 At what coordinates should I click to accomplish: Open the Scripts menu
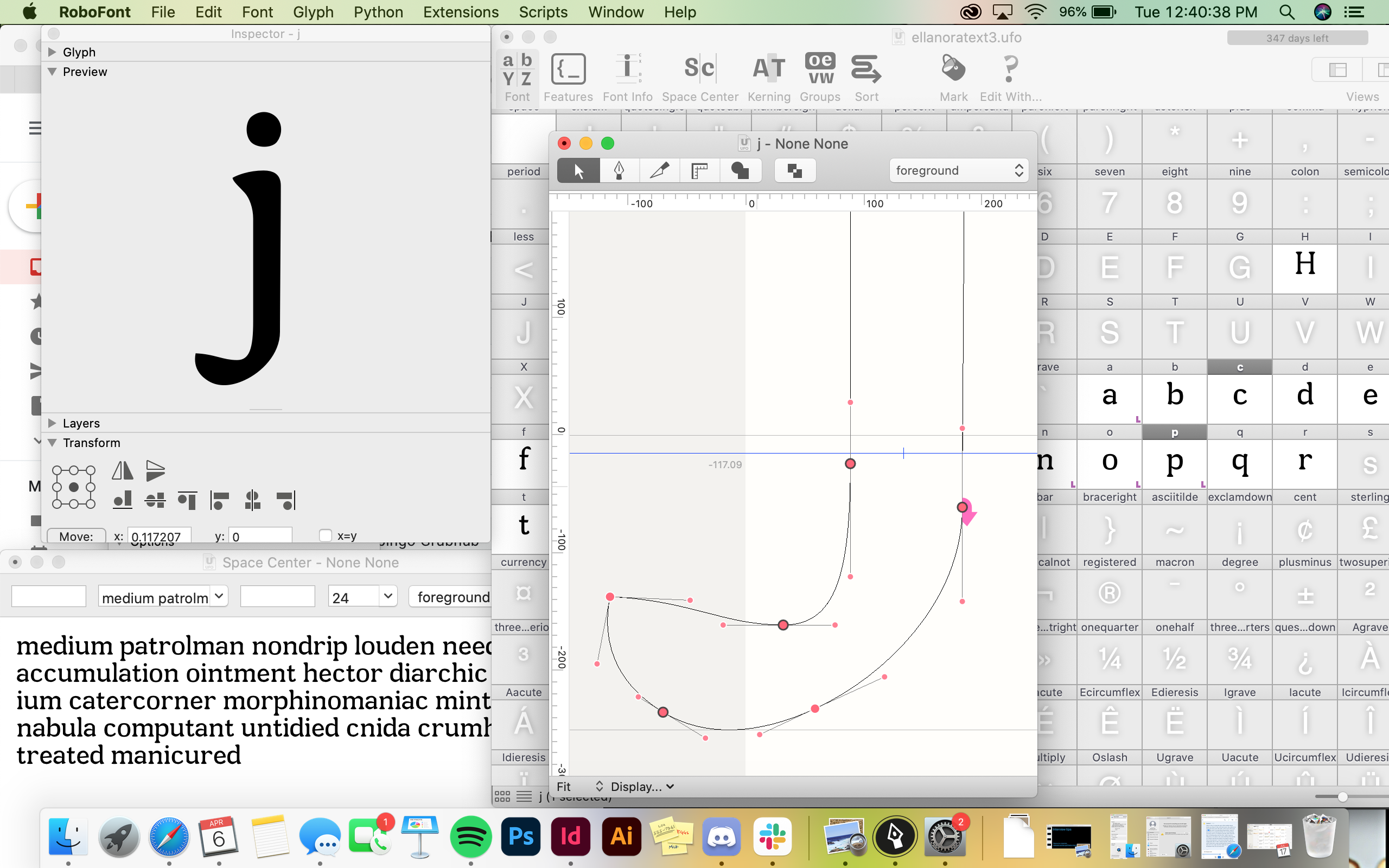tap(543, 12)
